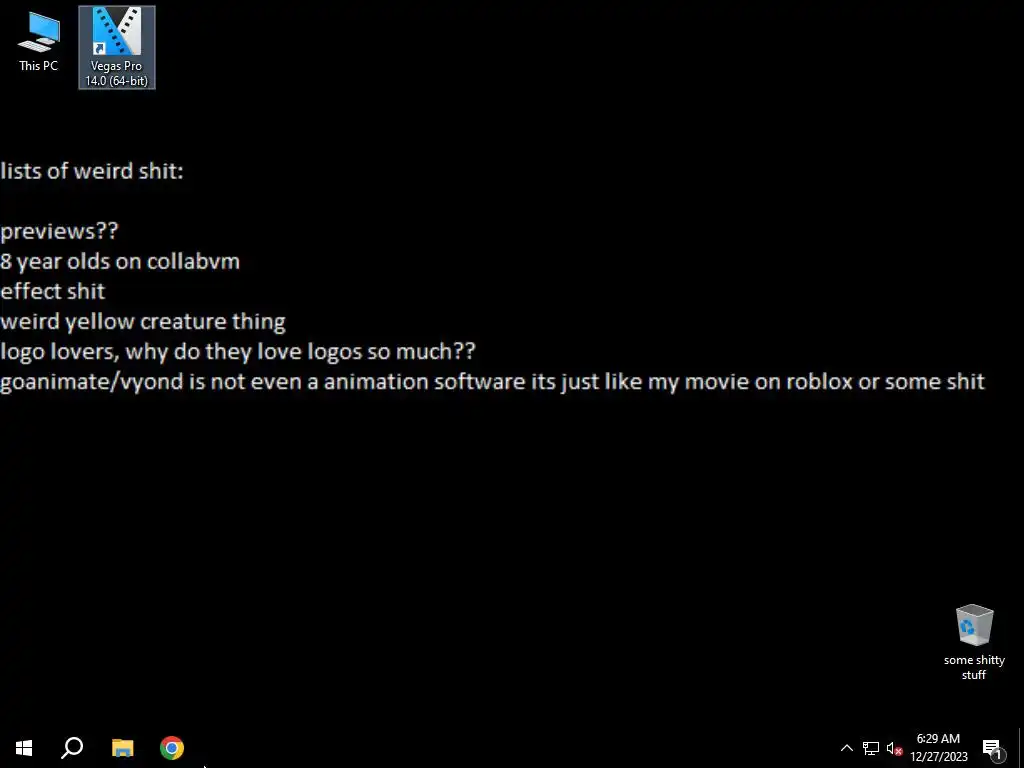
Task: Open the clock showing 6:29 AM
Action: [938, 748]
